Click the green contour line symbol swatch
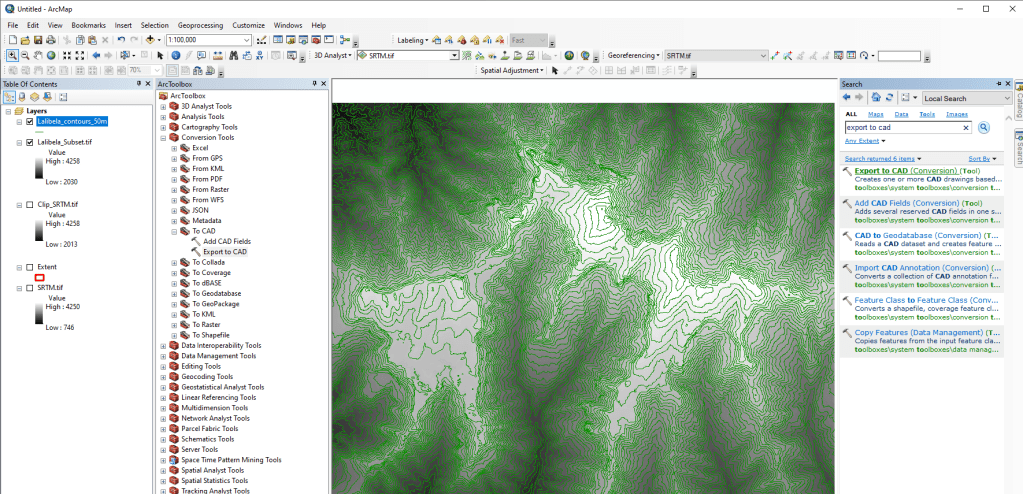 (x=40, y=132)
